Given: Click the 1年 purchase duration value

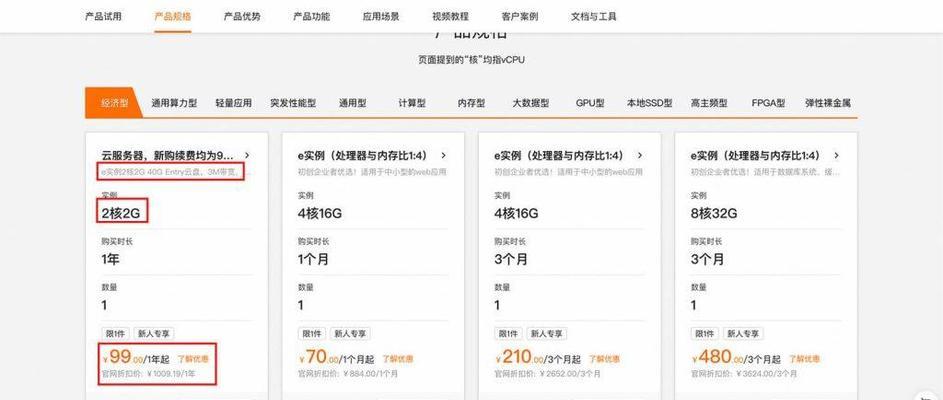Looking at the screenshot, I should pos(110,259).
